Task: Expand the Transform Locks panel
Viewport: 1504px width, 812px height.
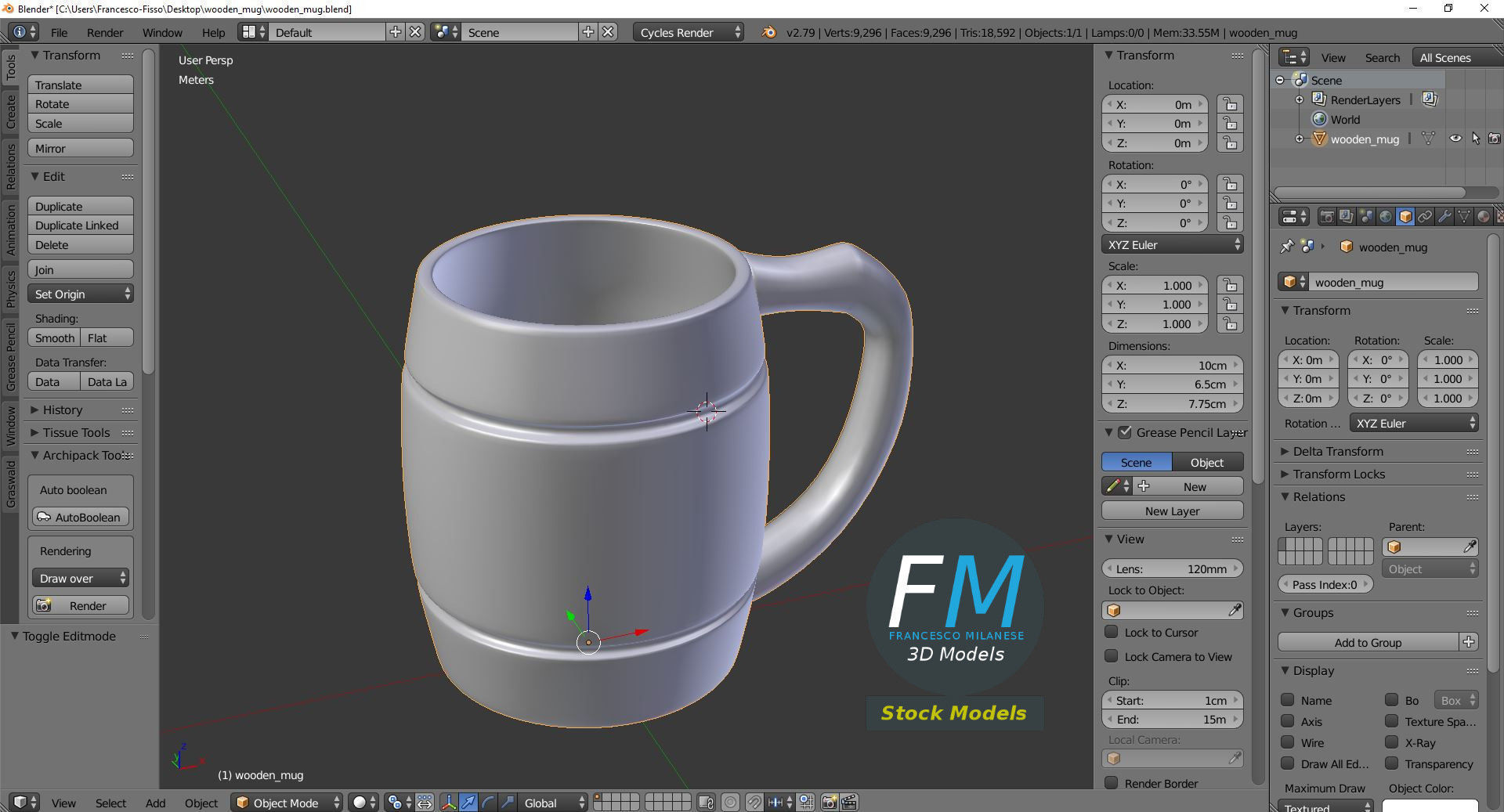Action: (x=1339, y=474)
